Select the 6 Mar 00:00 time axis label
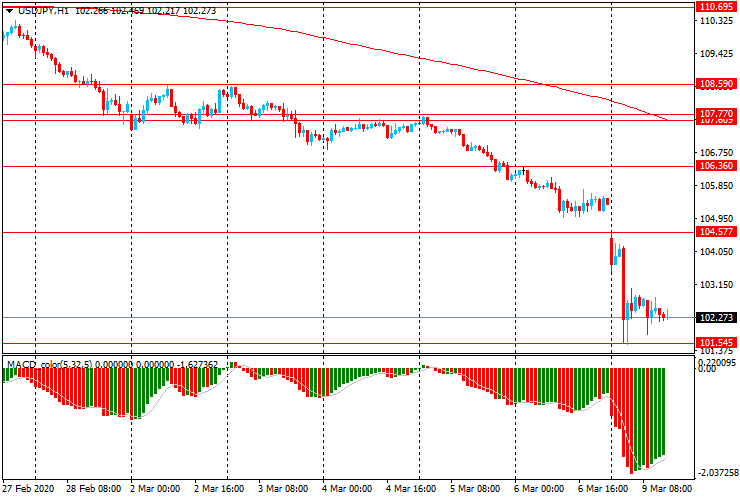Screen dimensions: 740x500 coord(539,489)
